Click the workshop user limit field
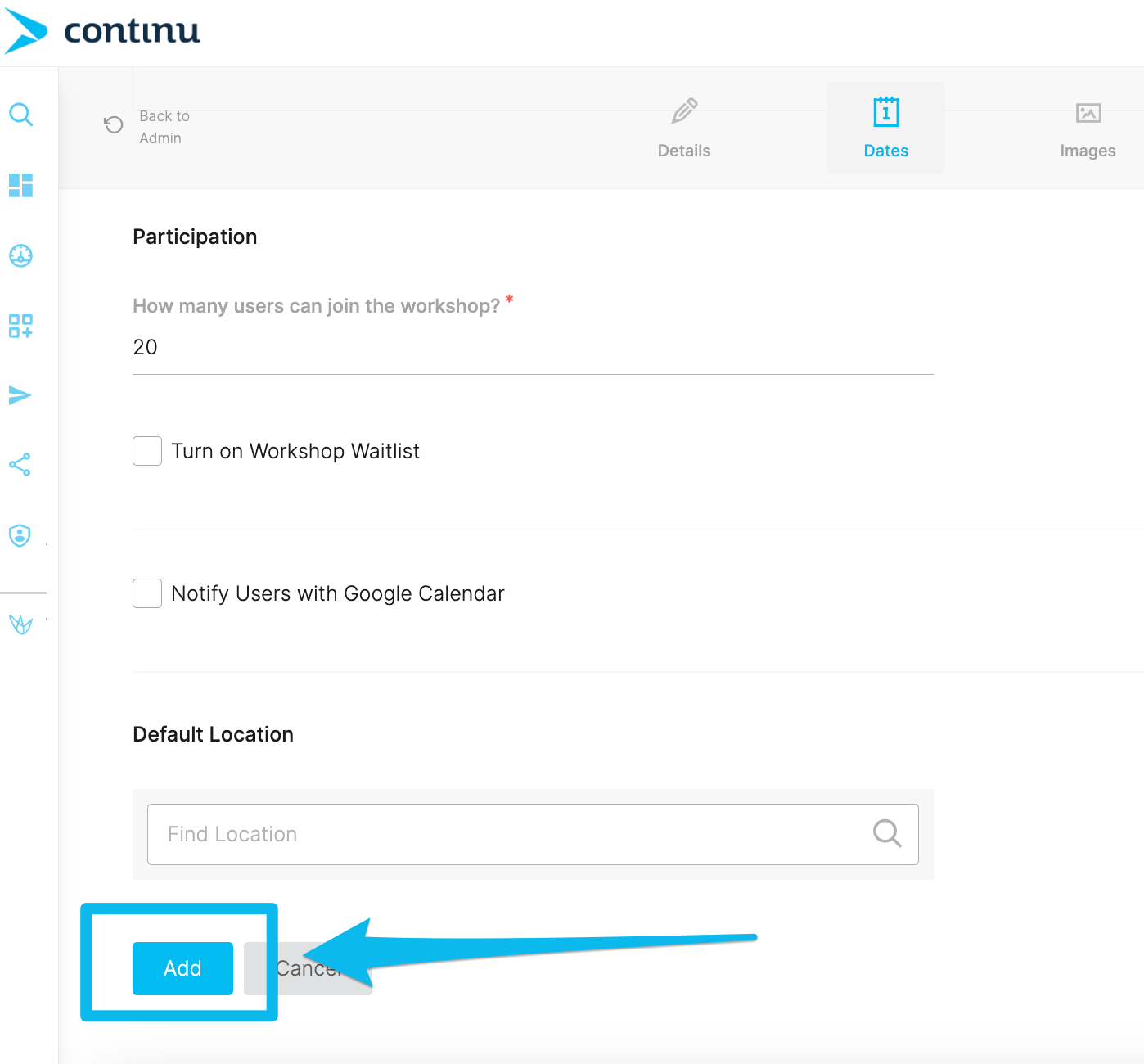 coord(532,348)
